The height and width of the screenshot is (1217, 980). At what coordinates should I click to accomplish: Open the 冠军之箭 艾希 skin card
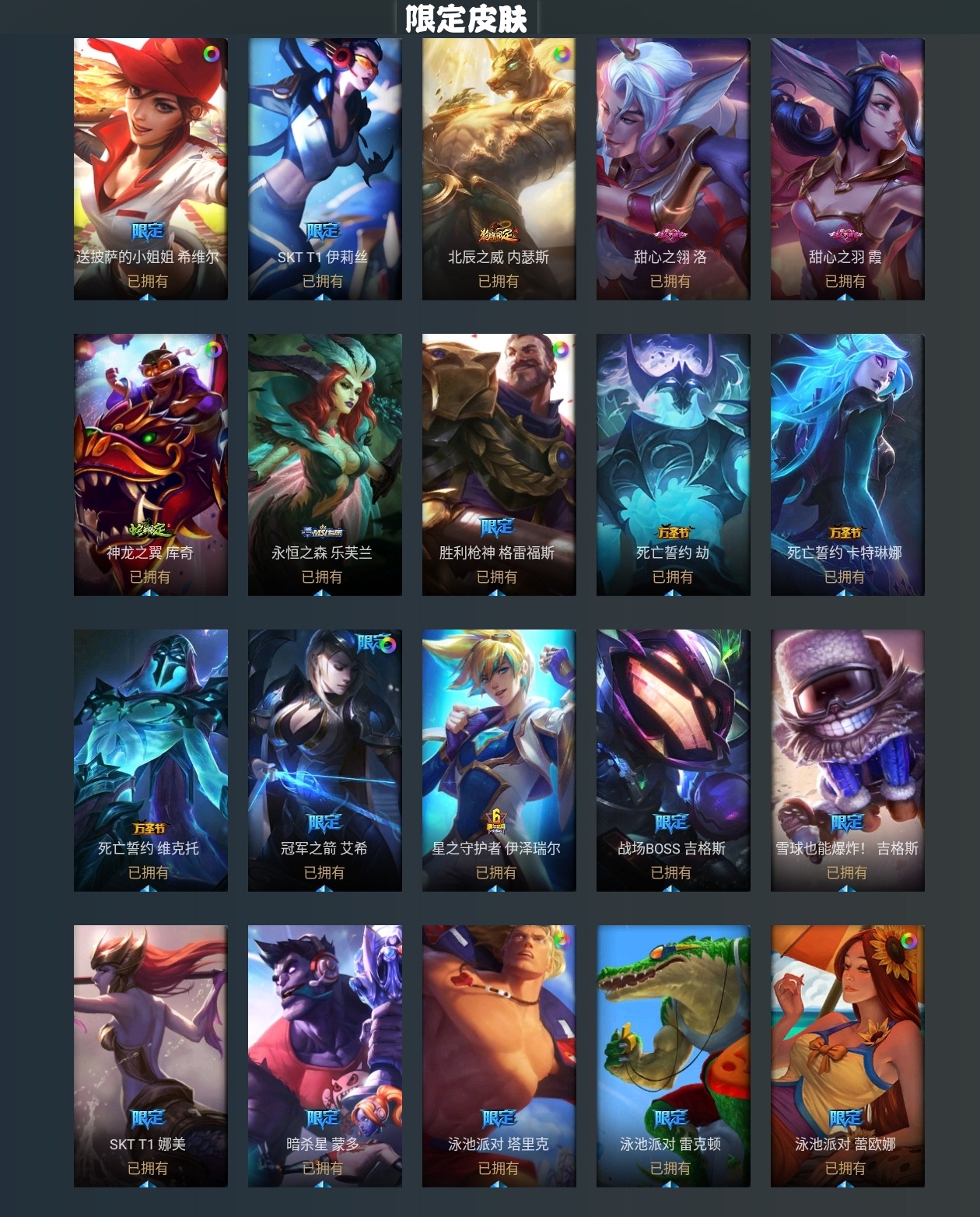325,760
